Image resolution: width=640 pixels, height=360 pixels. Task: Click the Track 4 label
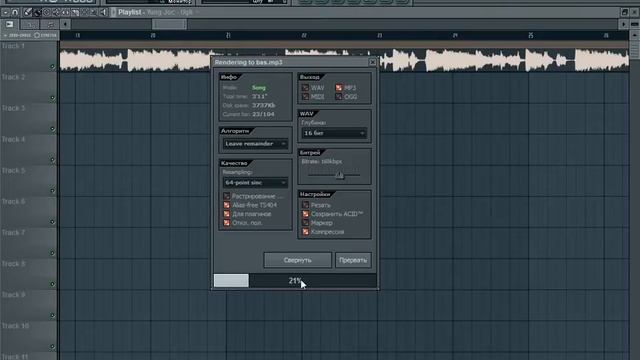tap(13, 140)
